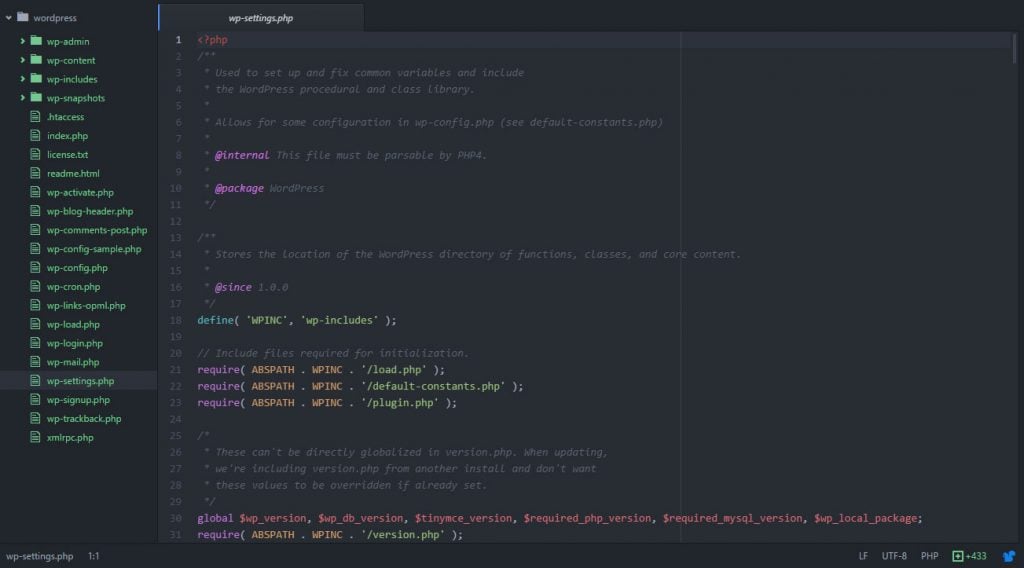1024x568 pixels.
Task: Click the .htaccess file icon
Action: [36, 117]
